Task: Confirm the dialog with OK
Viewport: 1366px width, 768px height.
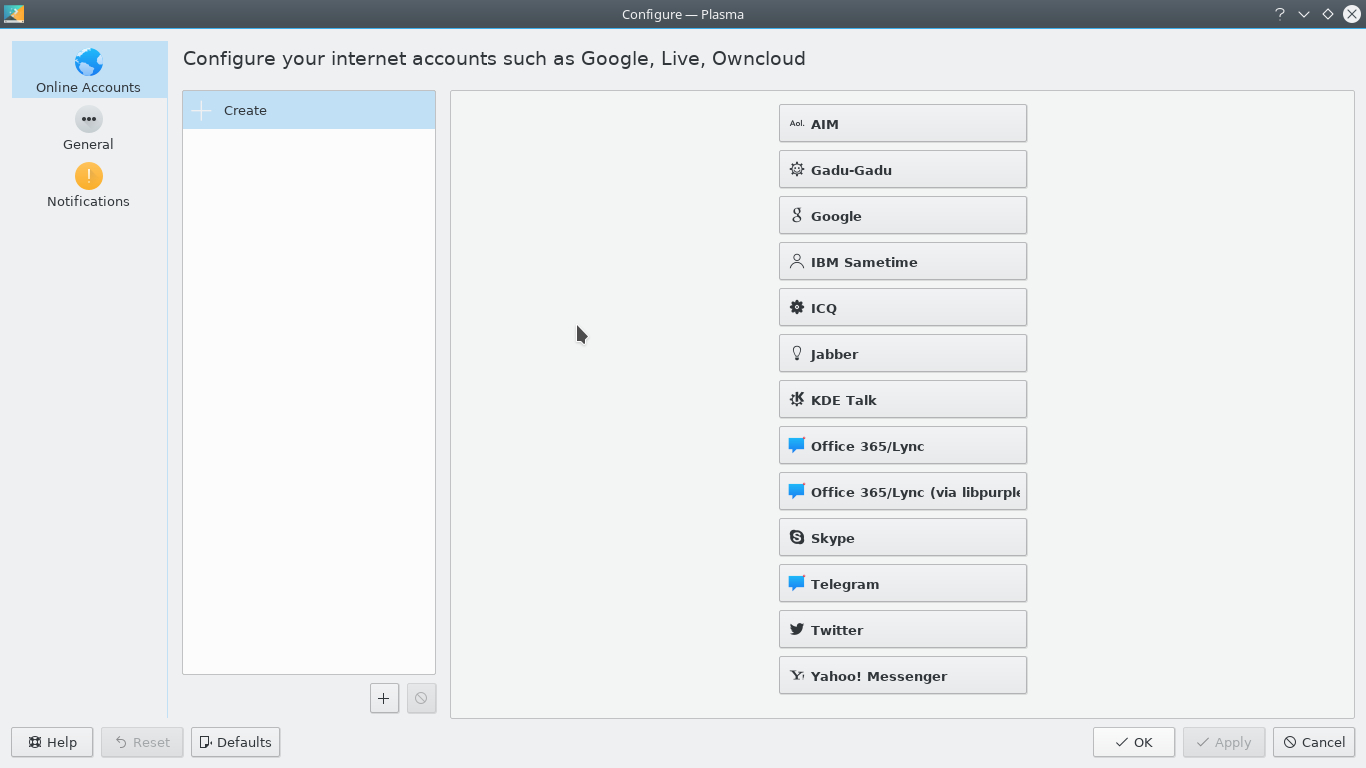Action: 1134,742
